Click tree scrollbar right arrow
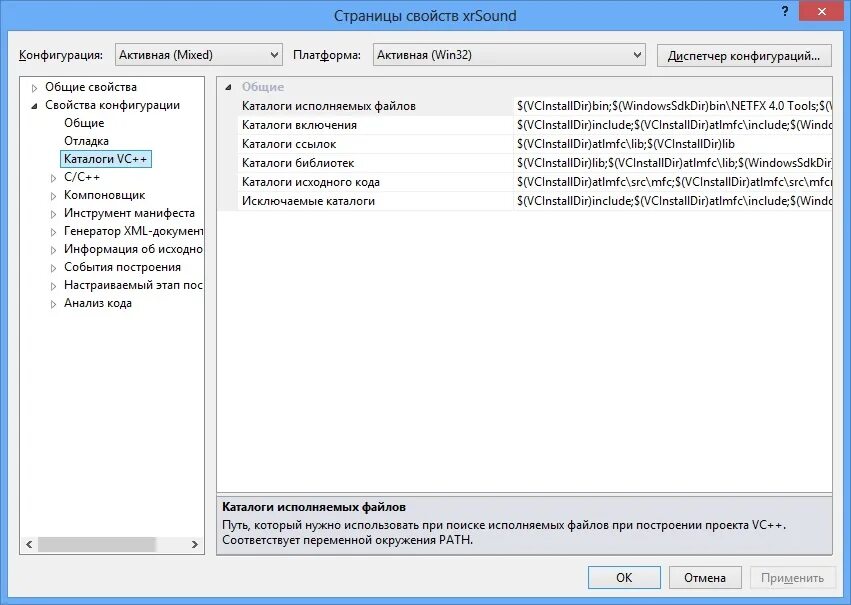The height and width of the screenshot is (605, 851). point(195,544)
